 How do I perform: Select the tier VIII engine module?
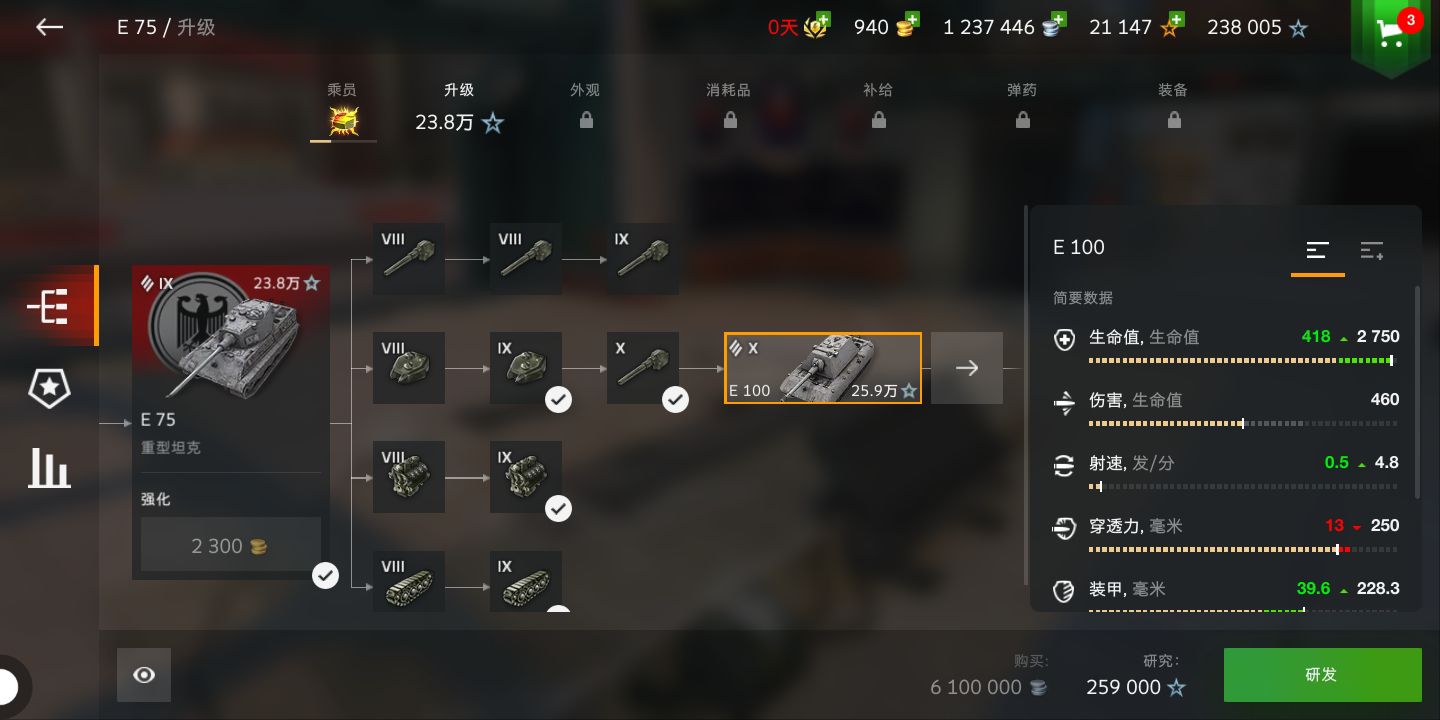(409, 477)
